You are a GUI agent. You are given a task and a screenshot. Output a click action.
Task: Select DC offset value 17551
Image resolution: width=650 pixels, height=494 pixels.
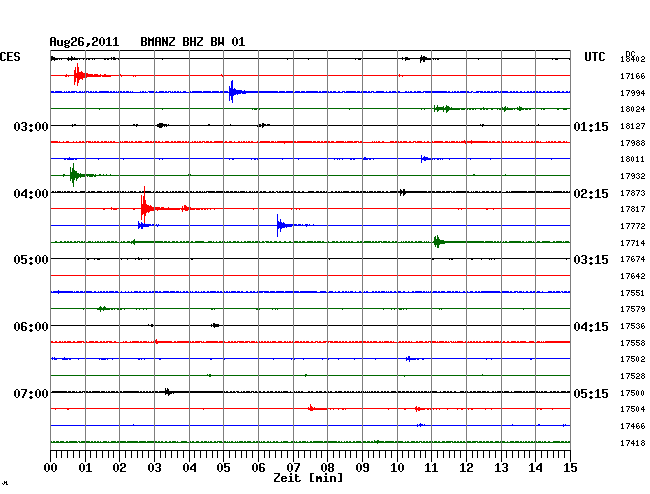(x=633, y=293)
